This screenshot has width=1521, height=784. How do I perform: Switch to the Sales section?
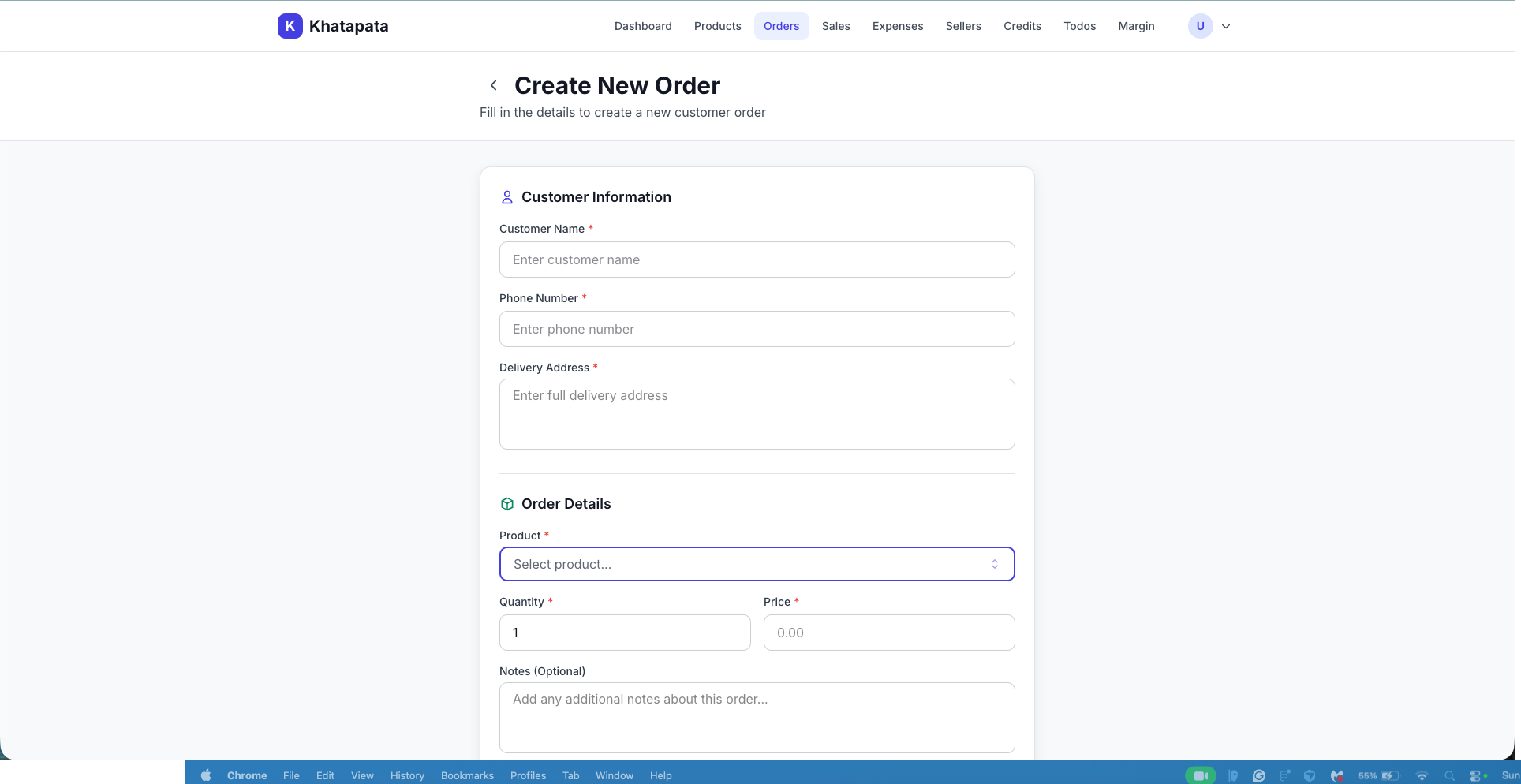coord(835,25)
